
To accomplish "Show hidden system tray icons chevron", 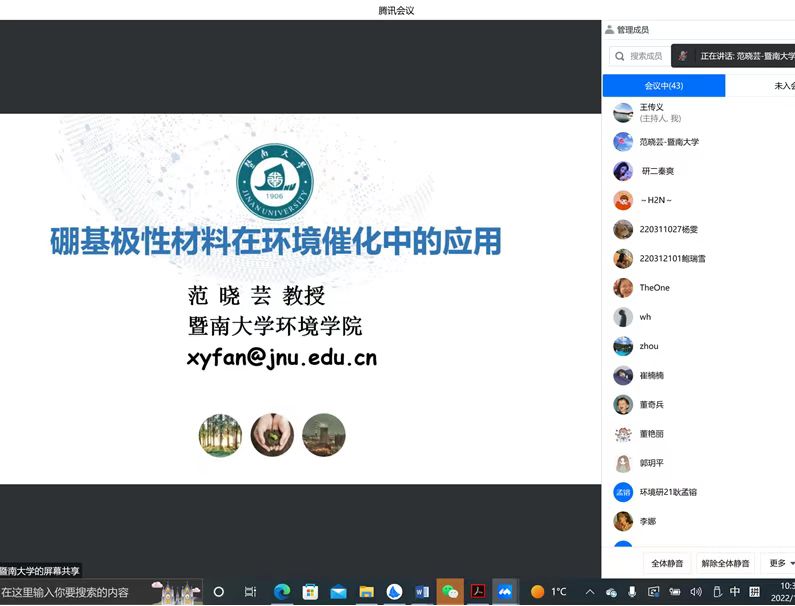I will [x=590, y=591].
